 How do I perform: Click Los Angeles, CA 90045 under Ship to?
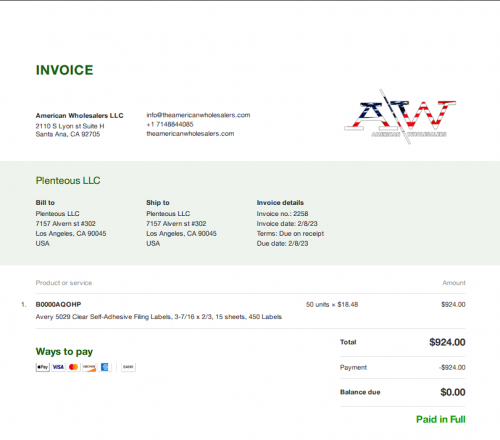181,234
